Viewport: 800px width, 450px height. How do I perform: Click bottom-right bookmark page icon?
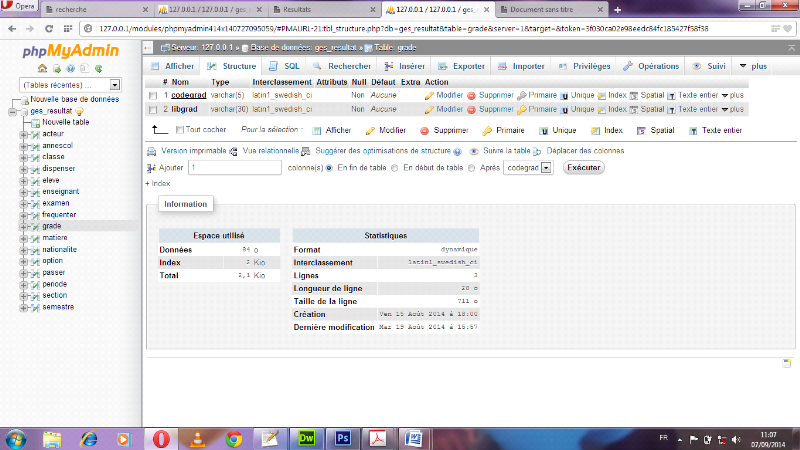pos(787,363)
